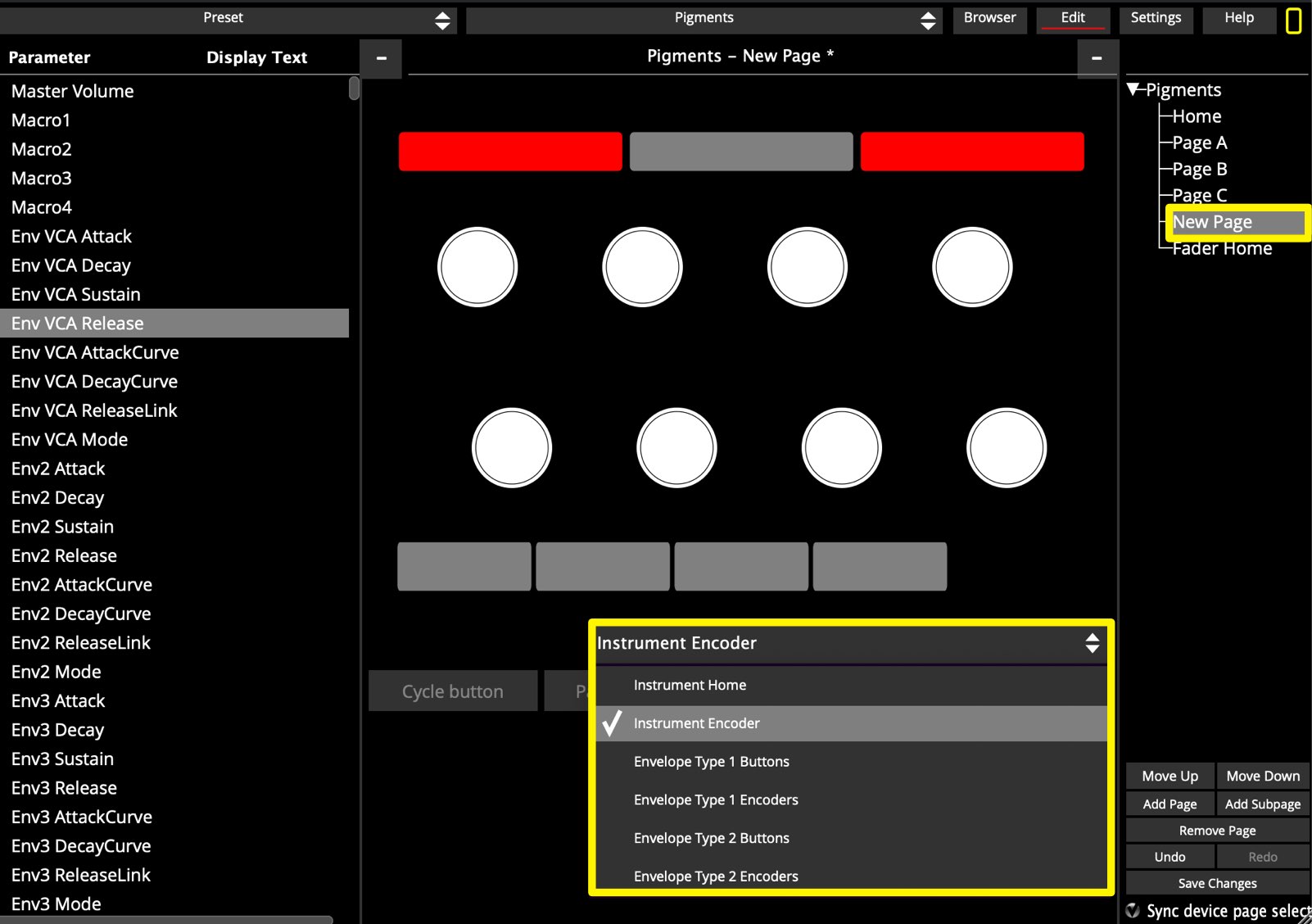Select Home page in the tree
Viewport: 1312px width, 924px height.
coord(1197,116)
